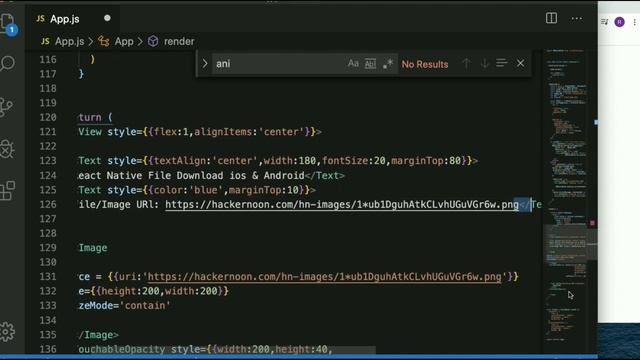The width and height of the screenshot is (640, 360).
Task: Open the Search view in the activity bar
Action: coord(7,63)
